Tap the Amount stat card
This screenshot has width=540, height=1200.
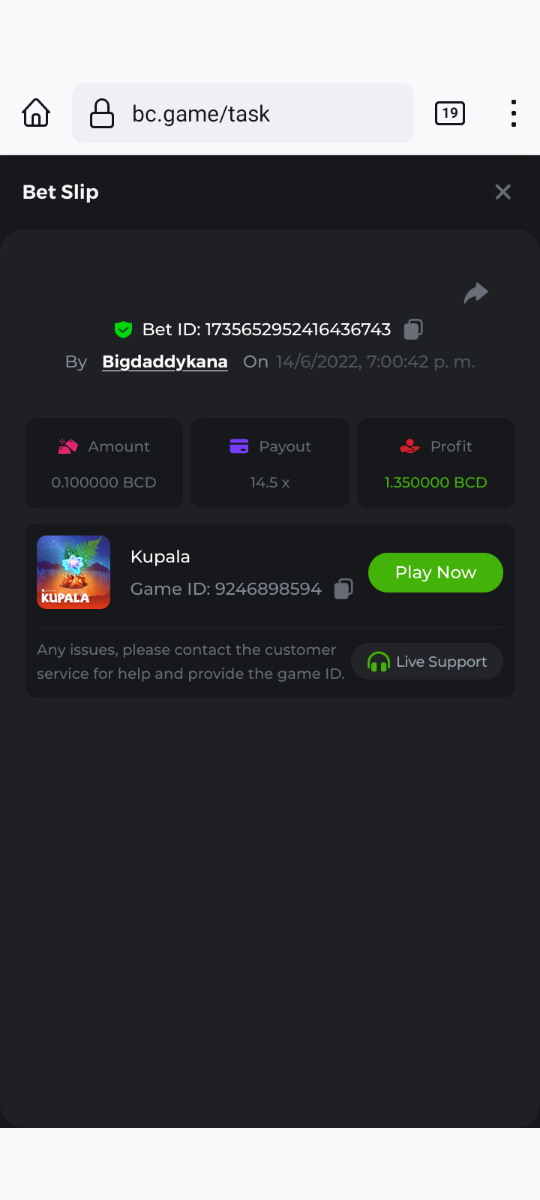click(x=104, y=463)
